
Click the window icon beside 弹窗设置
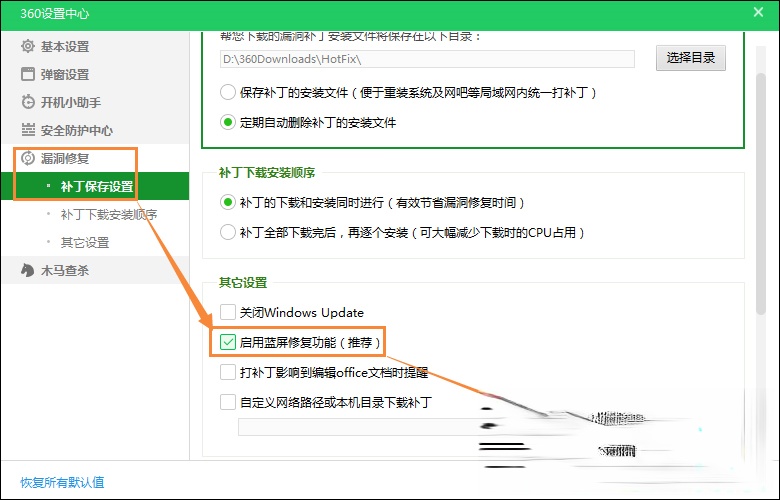tap(28, 74)
